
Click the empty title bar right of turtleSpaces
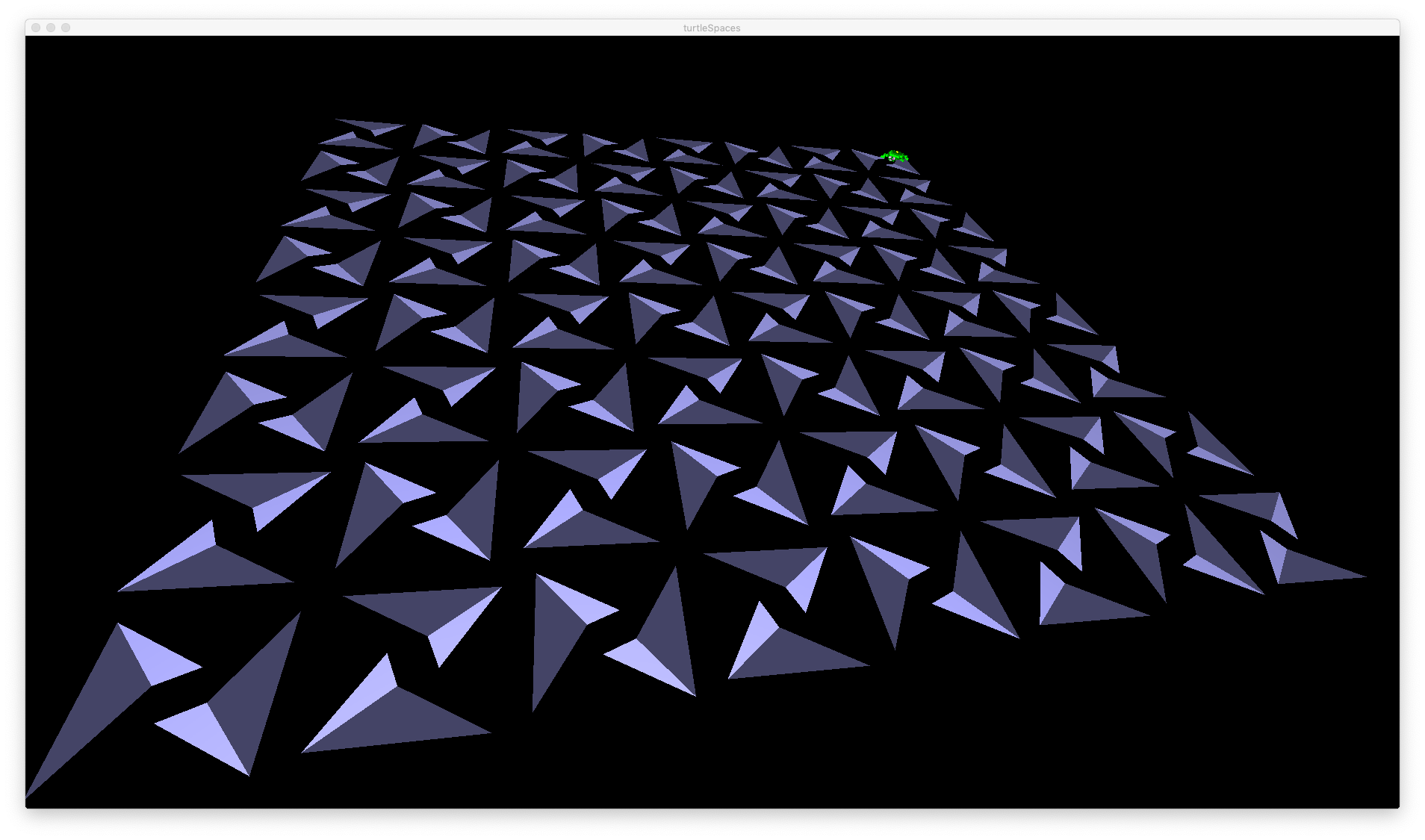point(1046,28)
